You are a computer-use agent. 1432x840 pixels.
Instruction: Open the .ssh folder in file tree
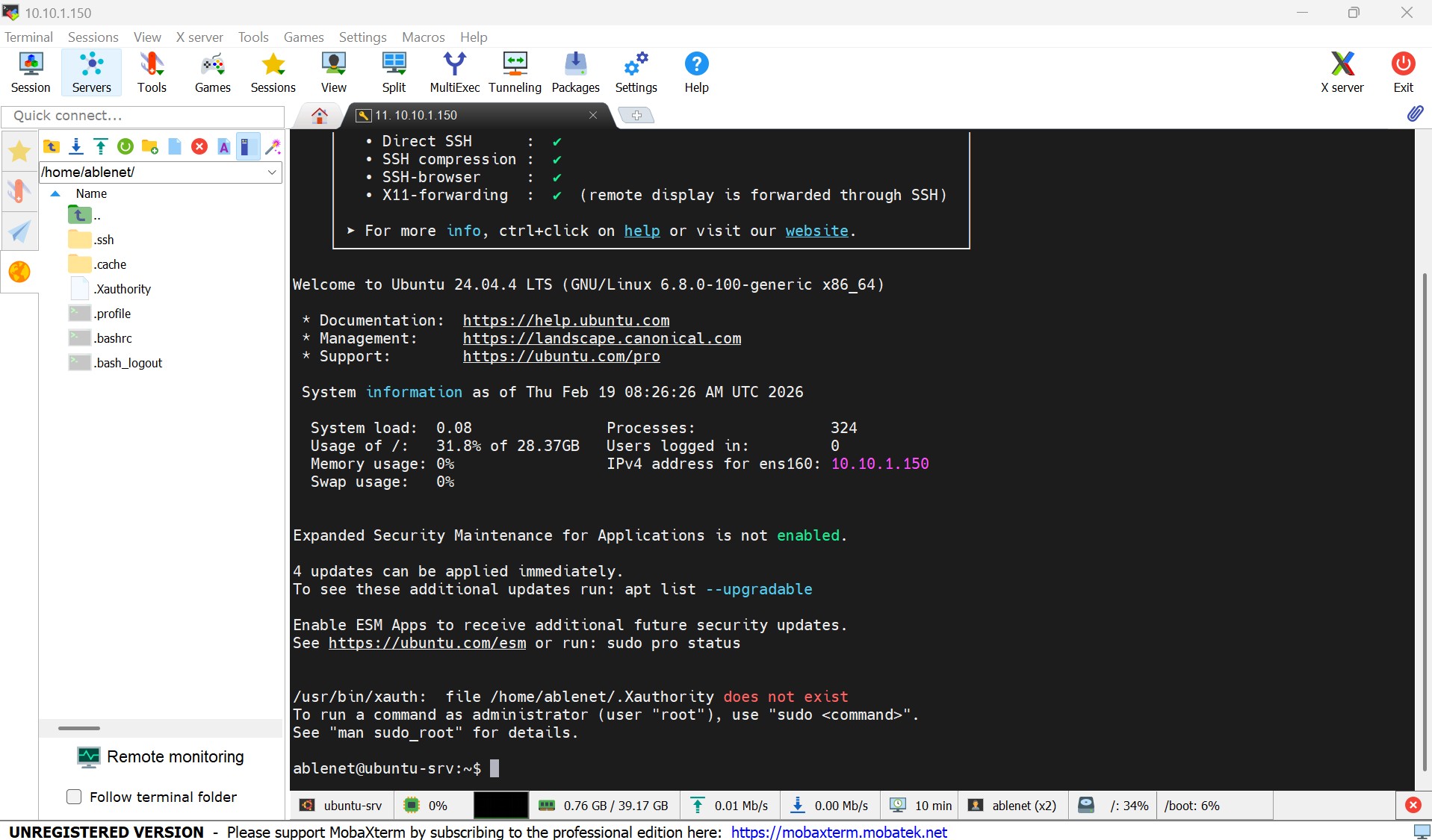point(105,240)
